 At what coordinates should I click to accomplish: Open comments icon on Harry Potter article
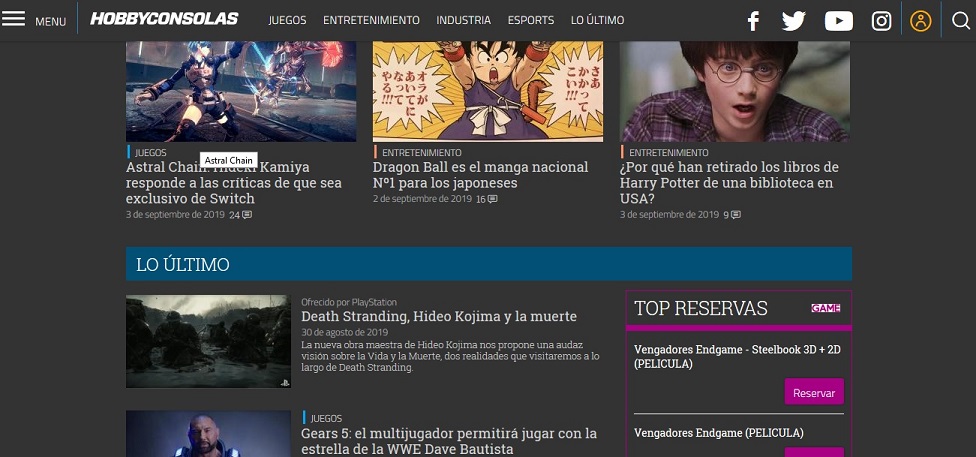coord(736,215)
